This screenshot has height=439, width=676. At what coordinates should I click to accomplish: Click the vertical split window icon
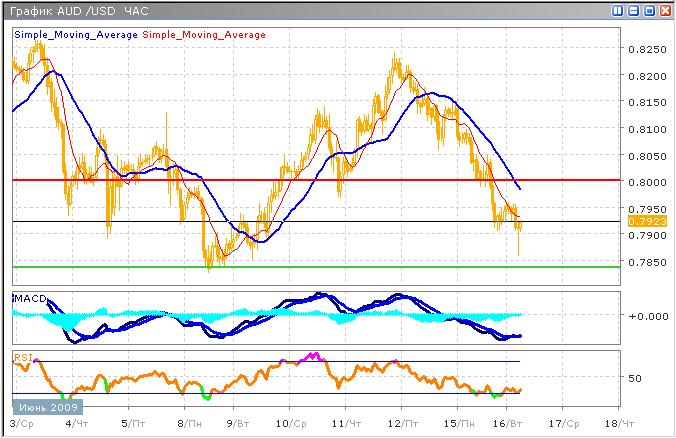pos(618,10)
